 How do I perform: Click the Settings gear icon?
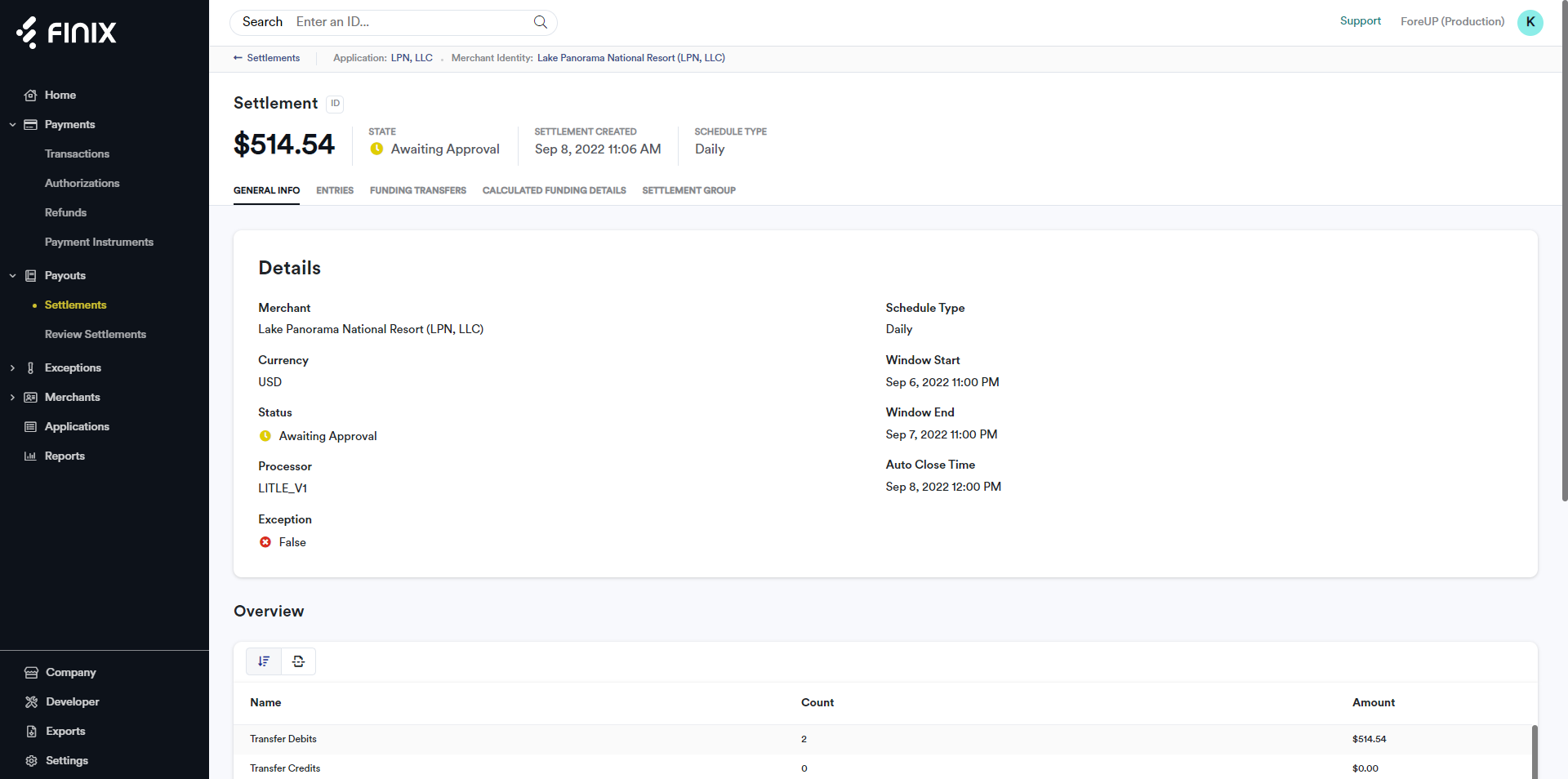click(32, 761)
